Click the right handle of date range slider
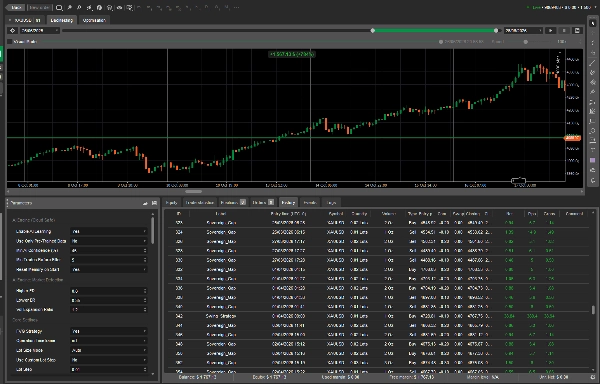Image resolution: width=600 pixels, height=384 pixels. click(496, 31)
